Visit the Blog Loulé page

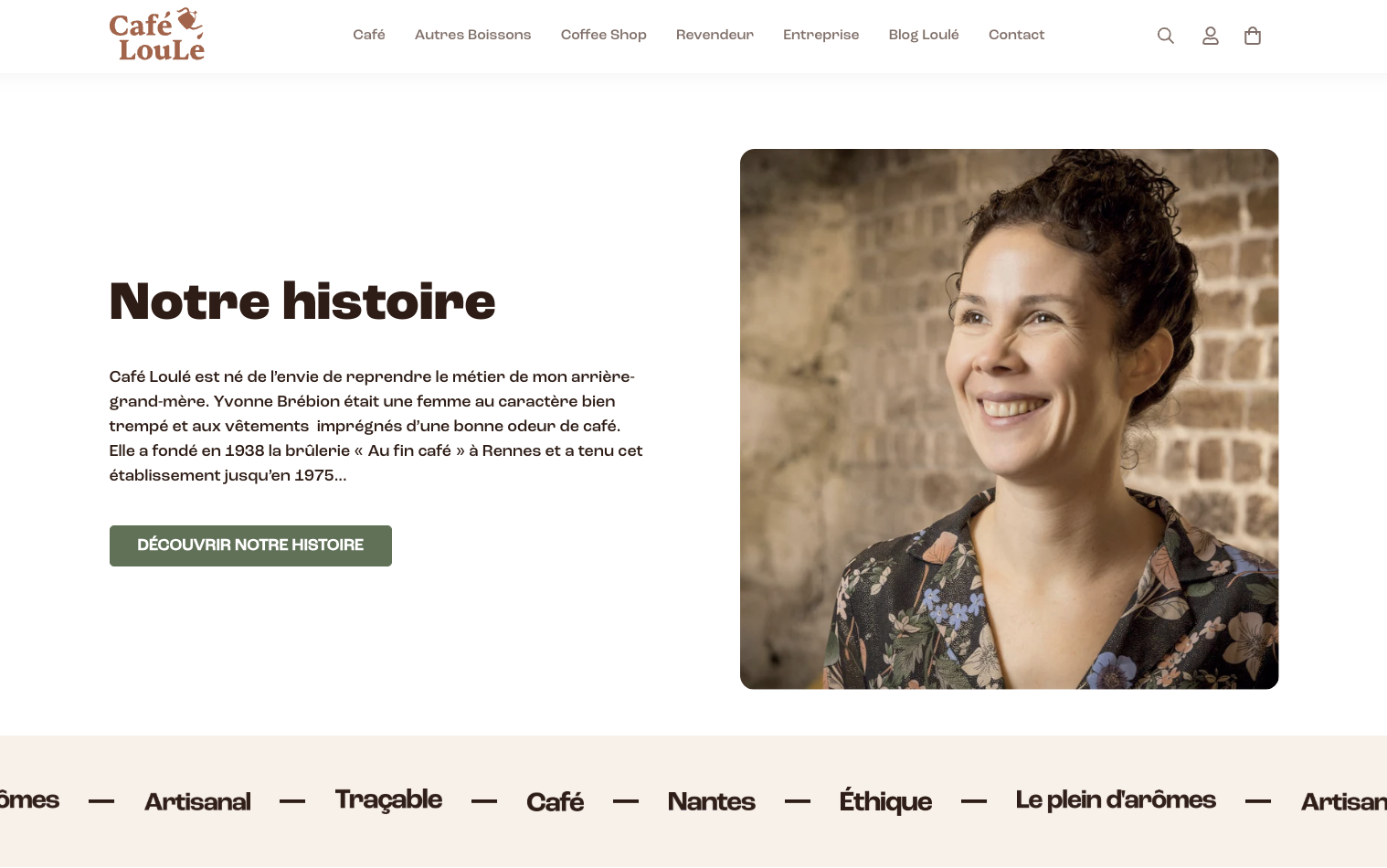924,35
